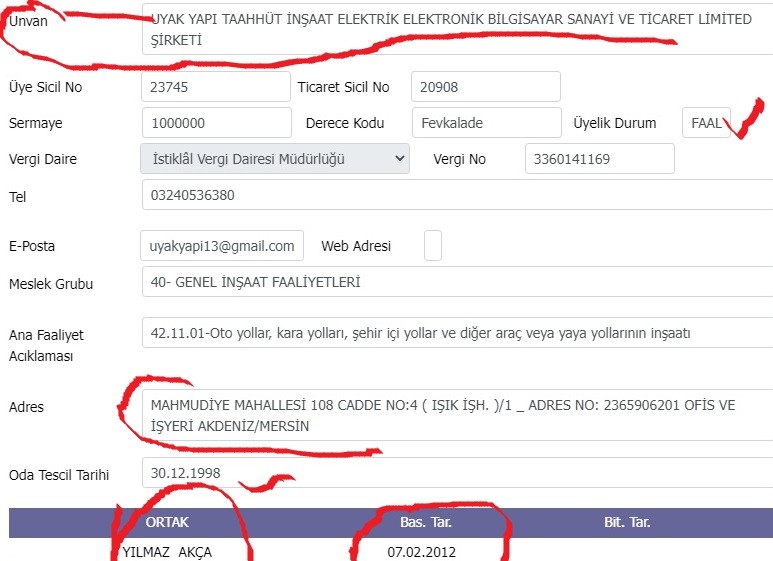Click the Ticaret Sicil No field 20908

(486, 87)
